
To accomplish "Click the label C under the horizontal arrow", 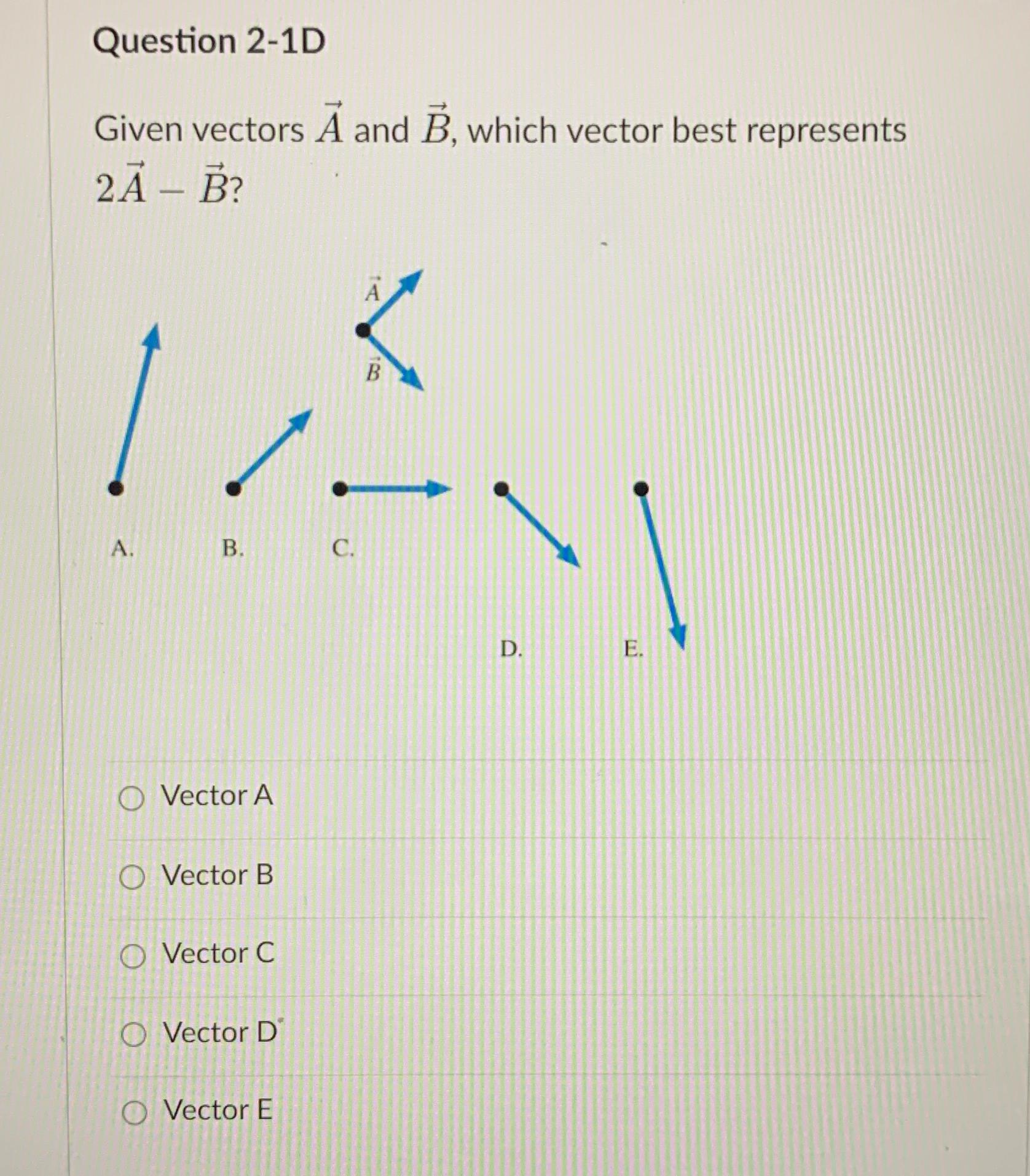I will (x=344, y=549).
